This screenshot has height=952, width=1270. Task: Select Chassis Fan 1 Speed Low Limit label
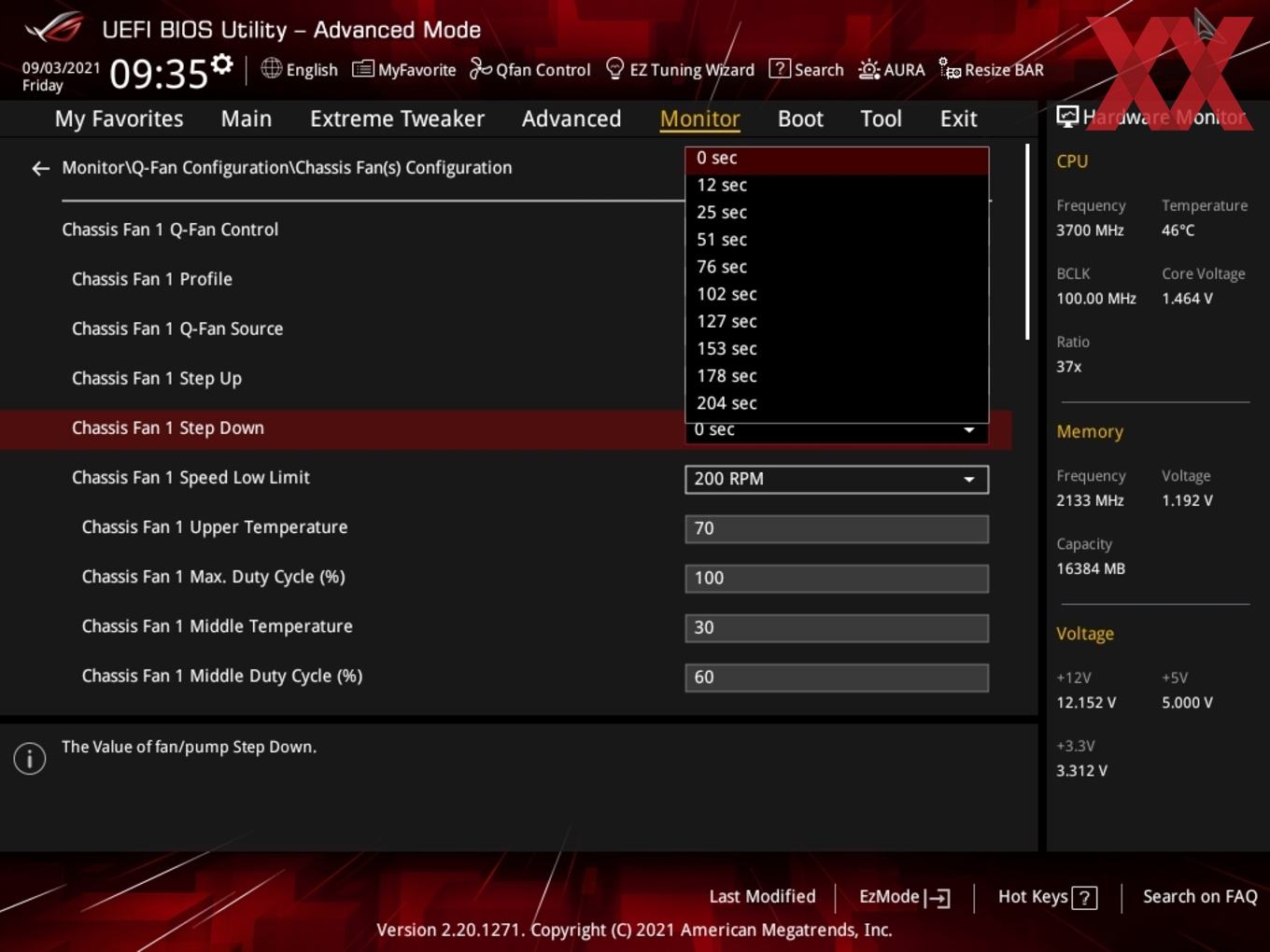(x=190, y=477)
